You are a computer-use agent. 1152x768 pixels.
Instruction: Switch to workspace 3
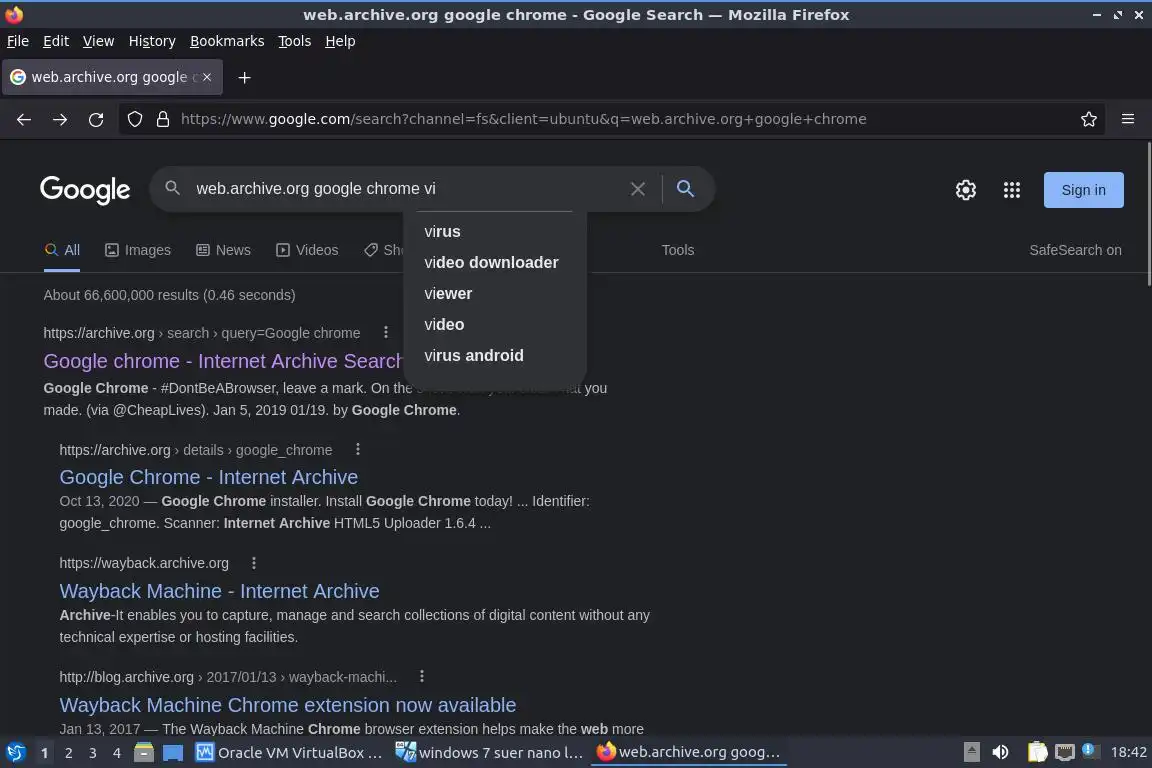tap(93, 753)
